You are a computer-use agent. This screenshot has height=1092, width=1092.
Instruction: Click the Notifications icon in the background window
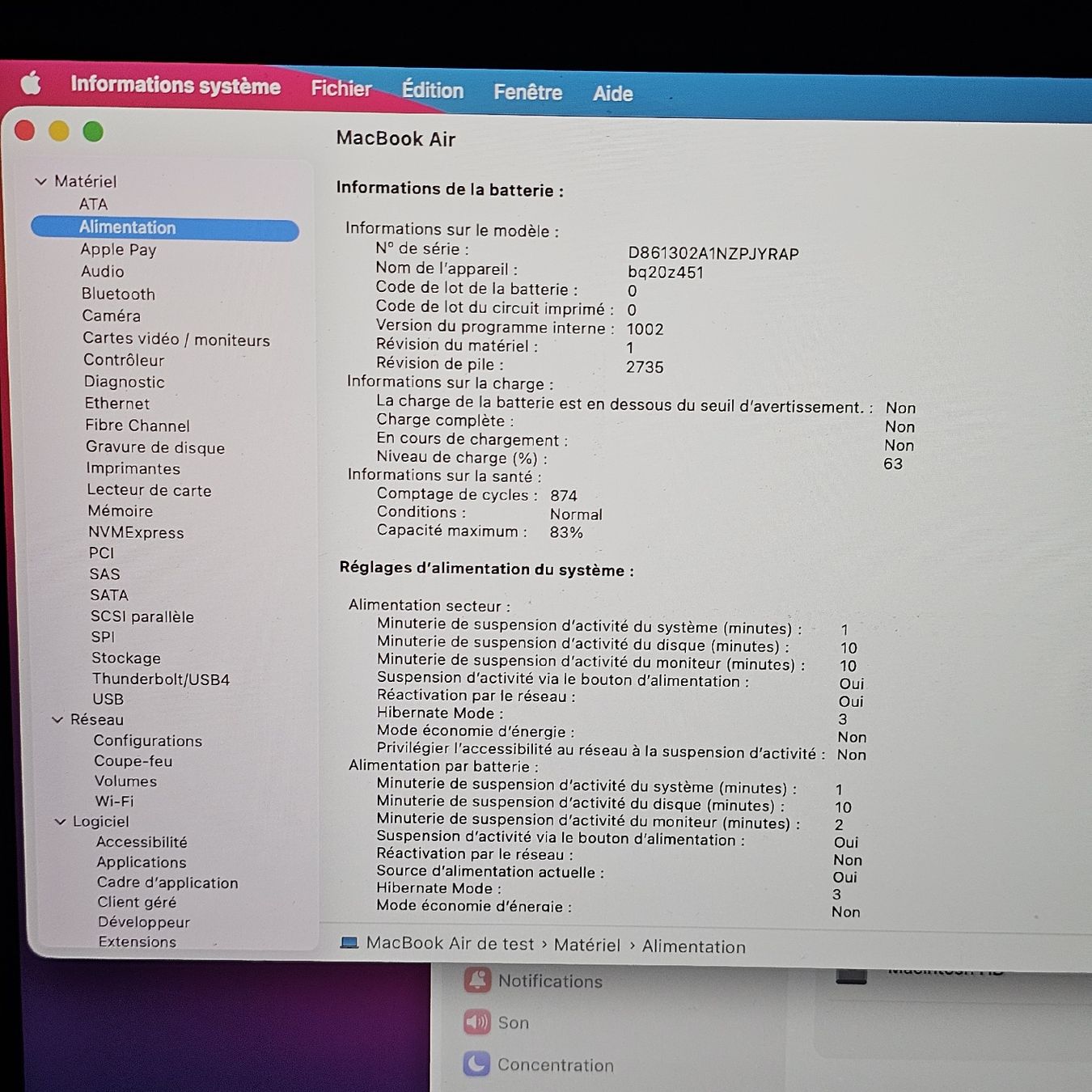click(x=477, y=980)
